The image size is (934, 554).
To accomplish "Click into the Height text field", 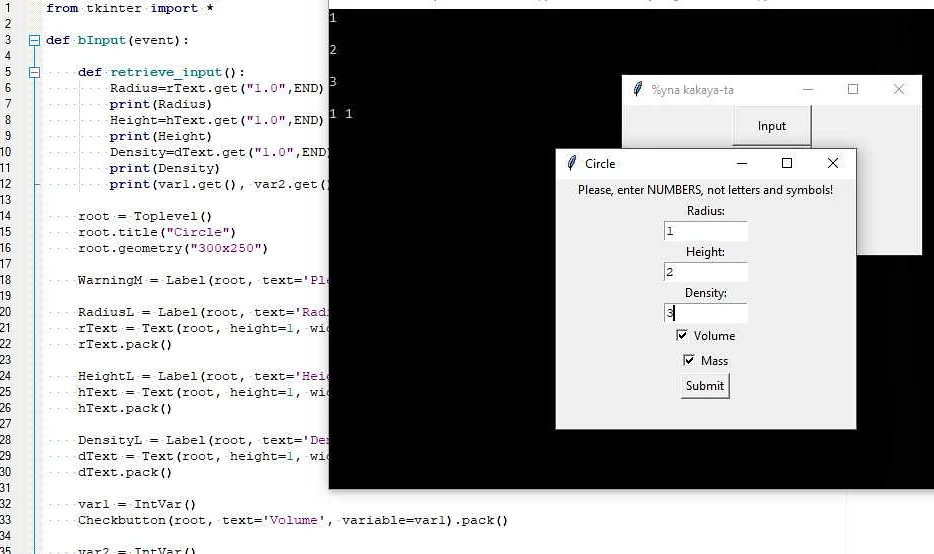I will [x=705, y=272].
